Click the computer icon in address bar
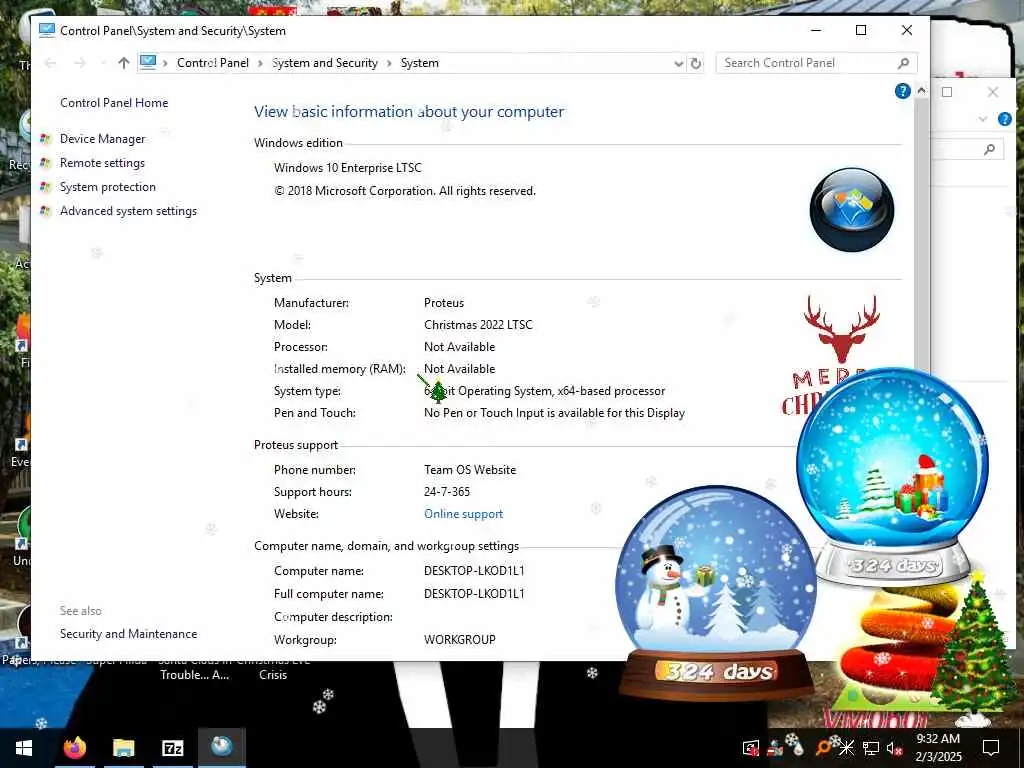Screen dimensions: 1024x768 pos(148,62)
